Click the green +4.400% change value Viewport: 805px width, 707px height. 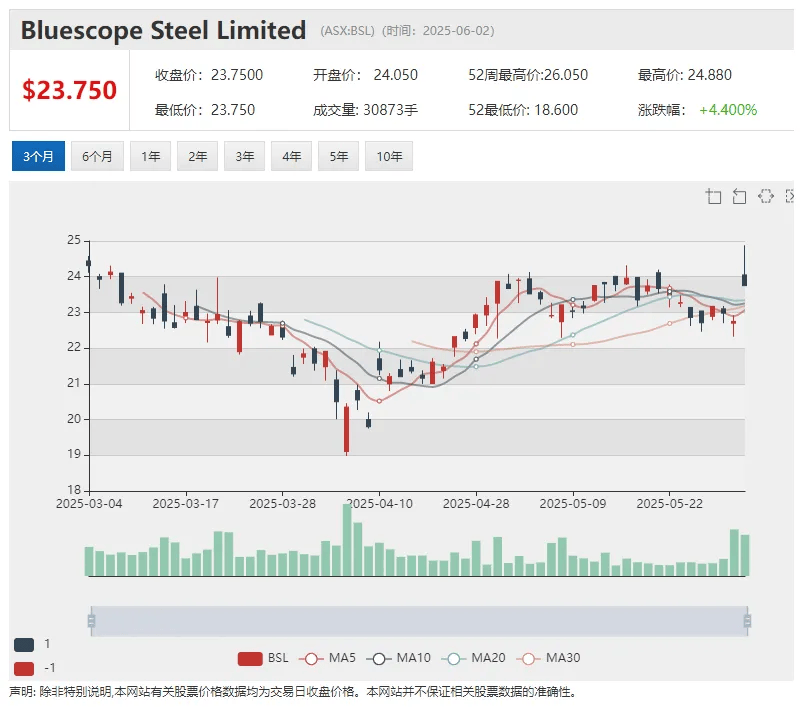click(728, 110)
